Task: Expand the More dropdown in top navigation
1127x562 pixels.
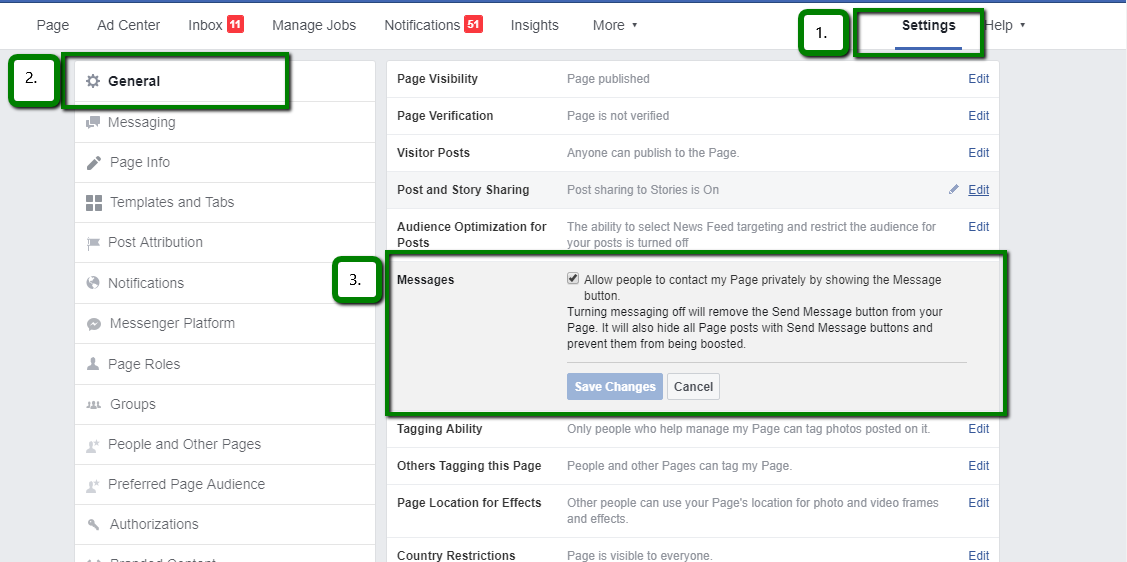Action: 615,25
